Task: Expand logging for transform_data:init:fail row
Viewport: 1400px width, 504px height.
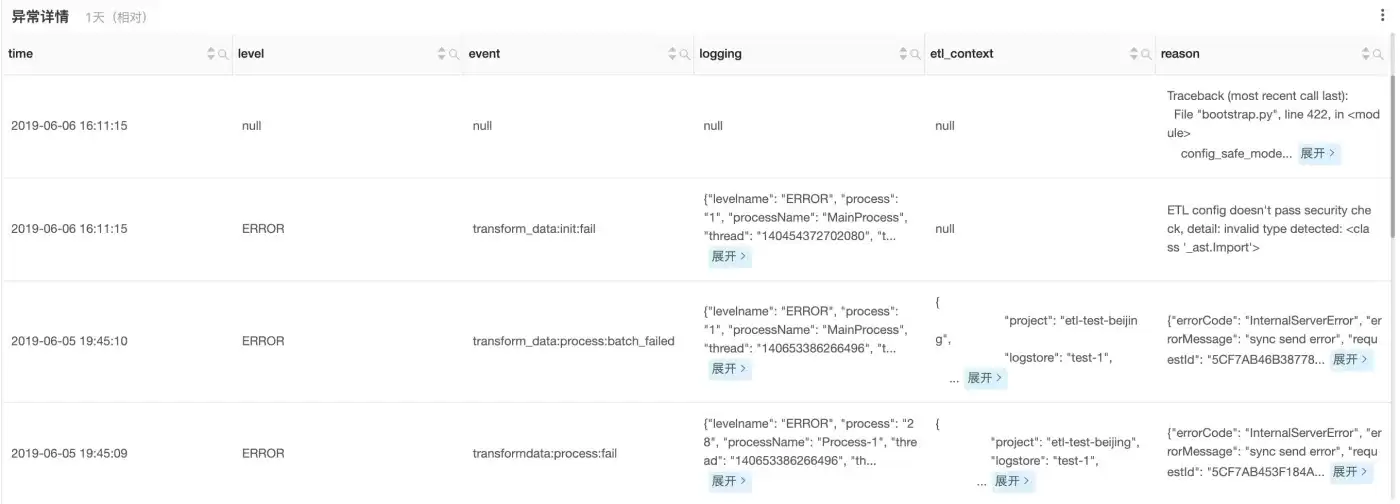Action: click(729, 257)
